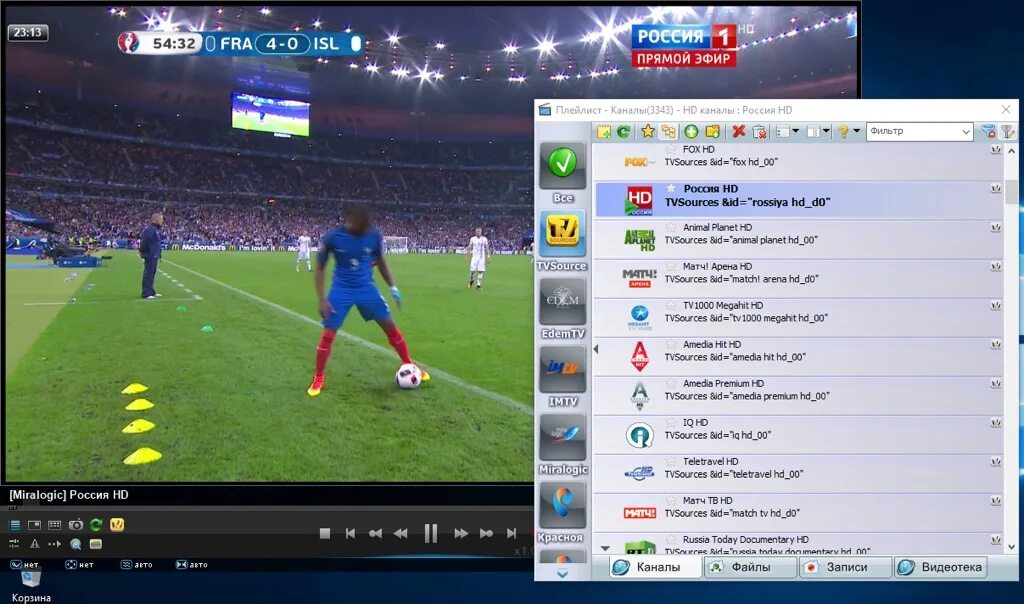Click the yellow folder import icon

(712, 131)
